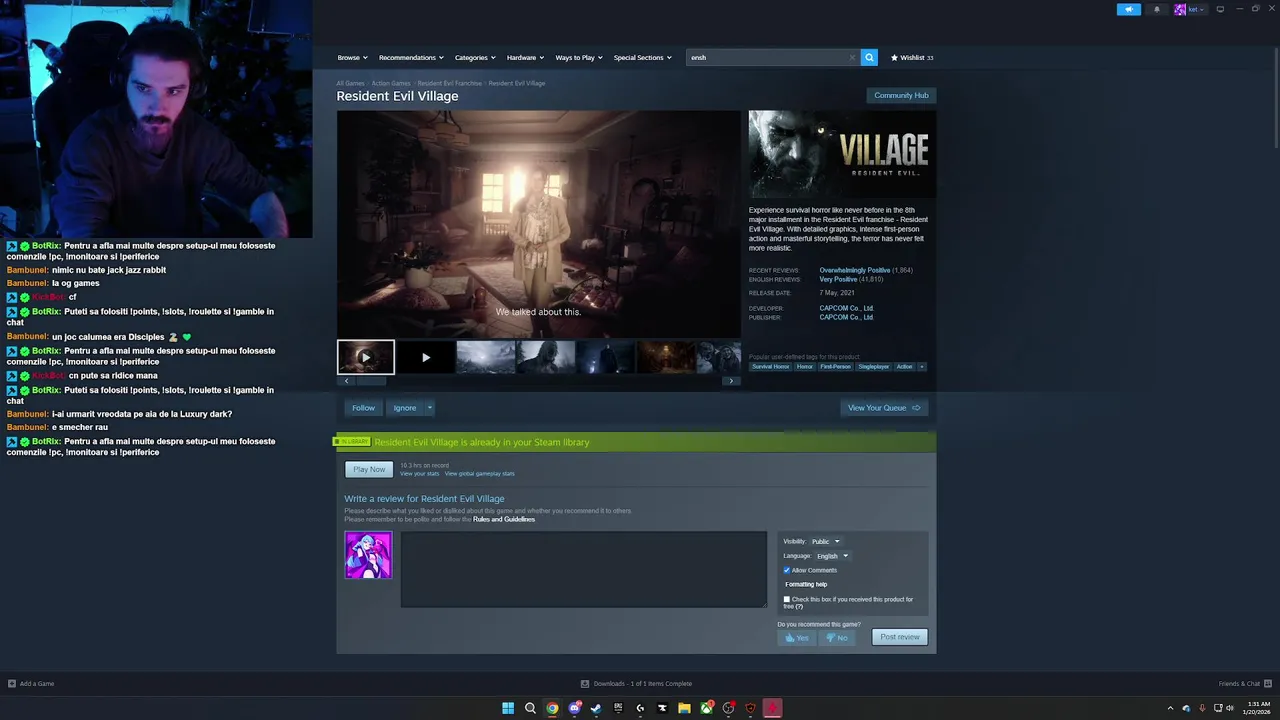The height and width of the screenshot is (720, 1280).
Task: Click inside the review text area
Action: coord(584,569)
